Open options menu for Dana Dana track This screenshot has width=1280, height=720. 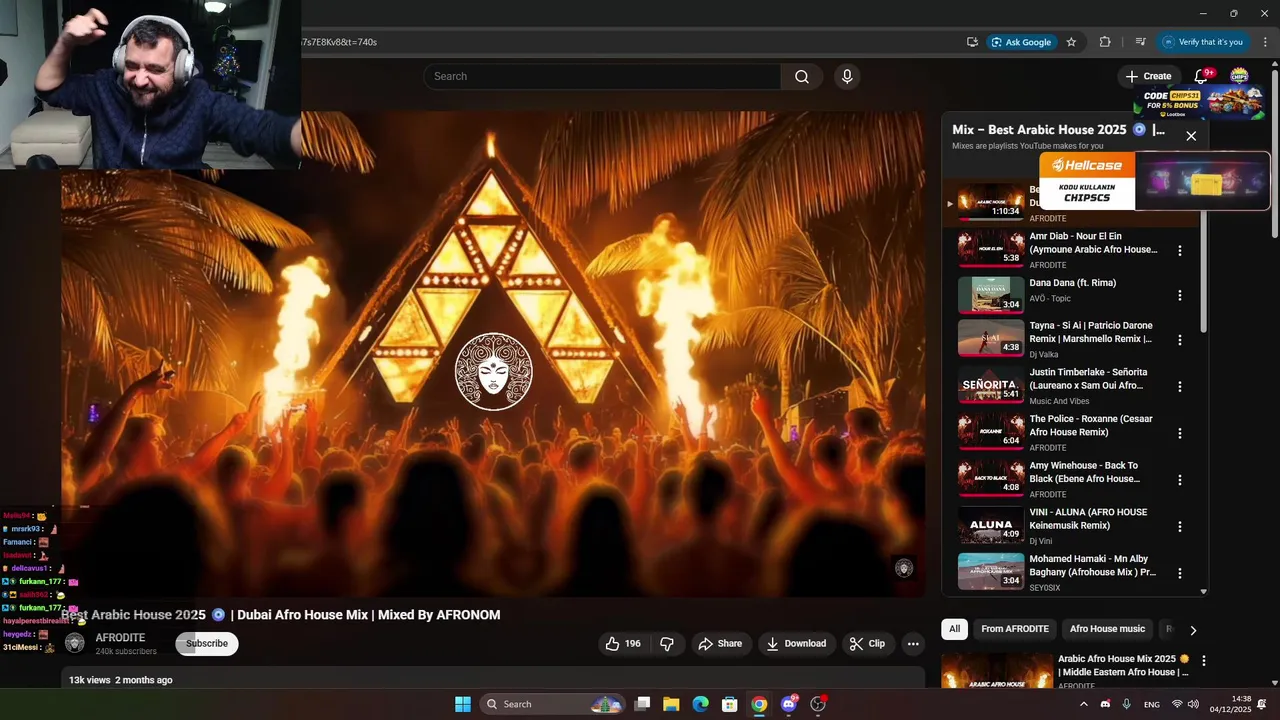click(x=1180, y=295)
